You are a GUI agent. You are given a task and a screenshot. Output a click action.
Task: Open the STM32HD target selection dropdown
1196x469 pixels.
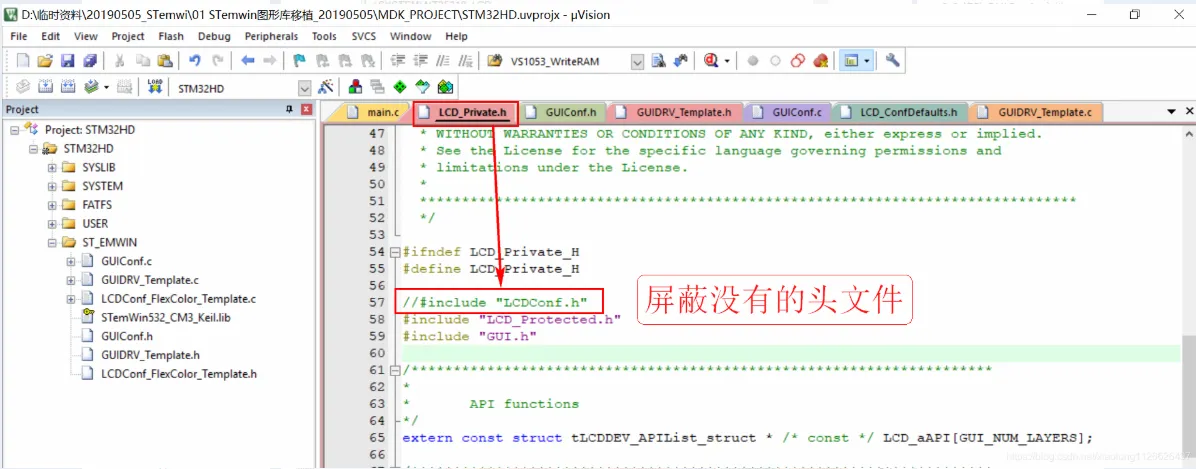coord(305,88)
